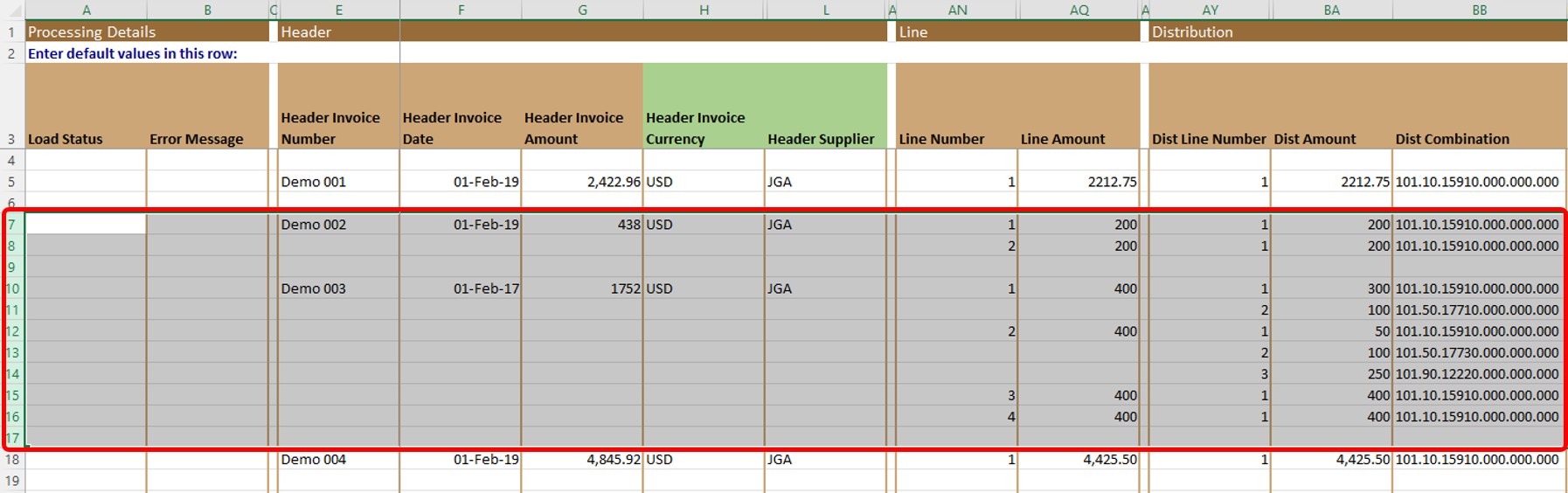Select the USD currency cell for Demo 001
Viewport: 1568px width, 493px height.
[704, 182]
